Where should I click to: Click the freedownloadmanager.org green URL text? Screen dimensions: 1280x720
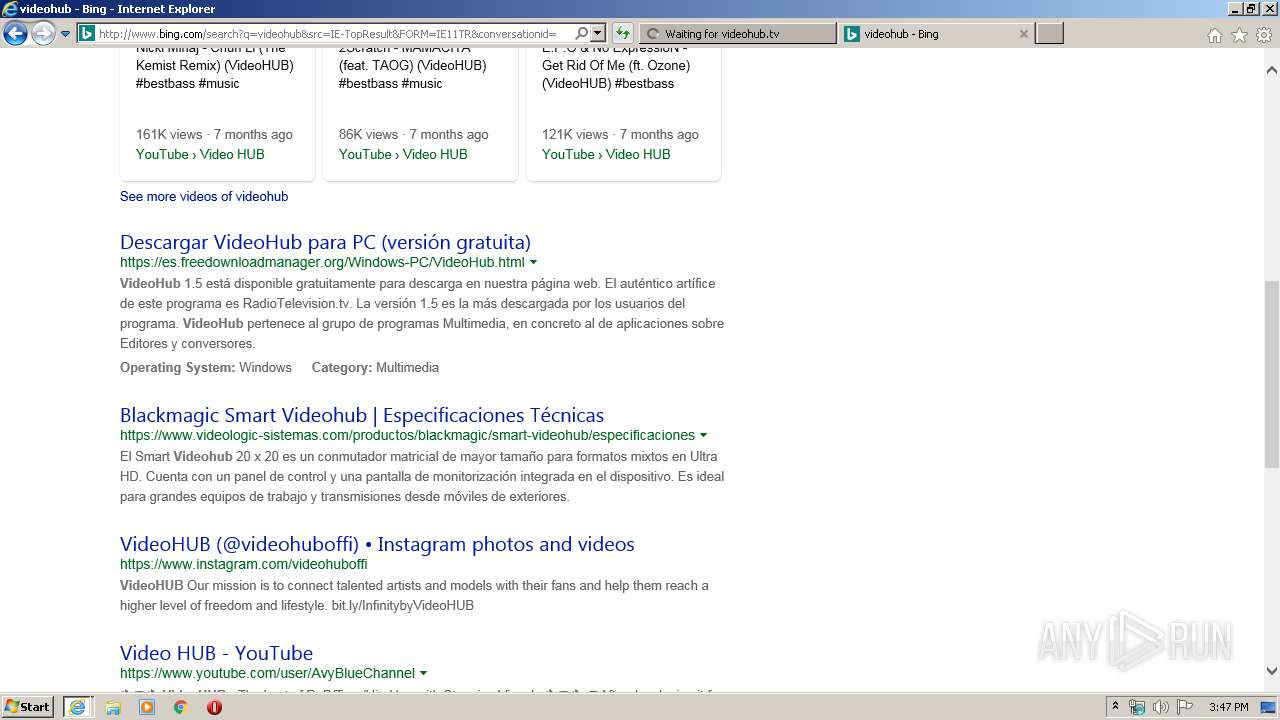click(322, 263)
